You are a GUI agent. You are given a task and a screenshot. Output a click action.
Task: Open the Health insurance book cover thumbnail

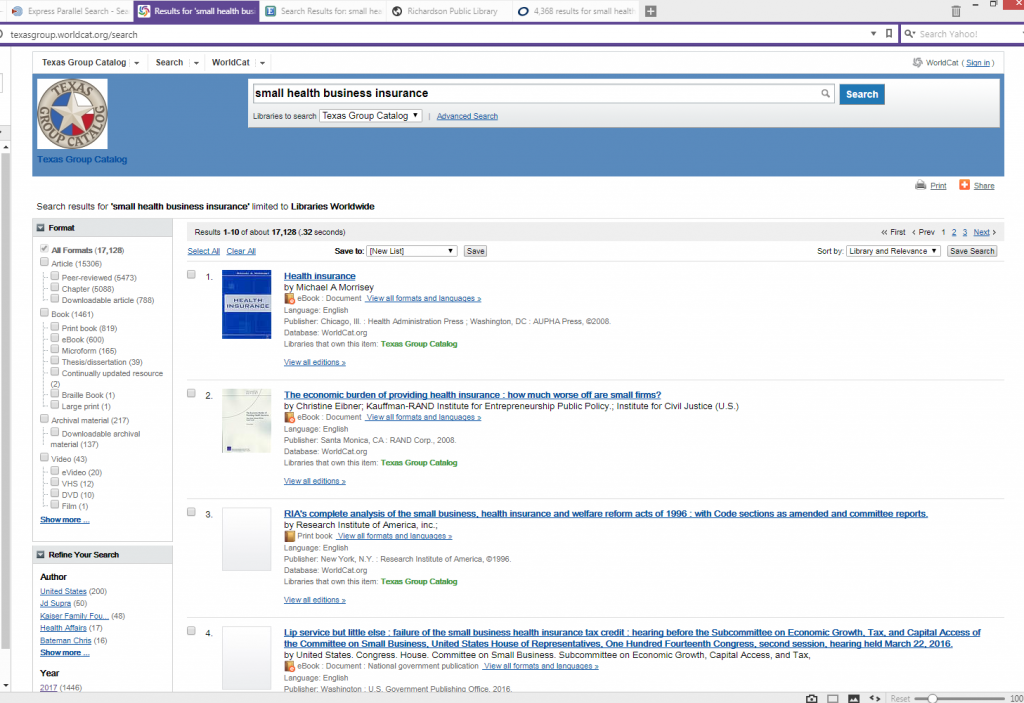pyautogui.click(x=246, y=304)
